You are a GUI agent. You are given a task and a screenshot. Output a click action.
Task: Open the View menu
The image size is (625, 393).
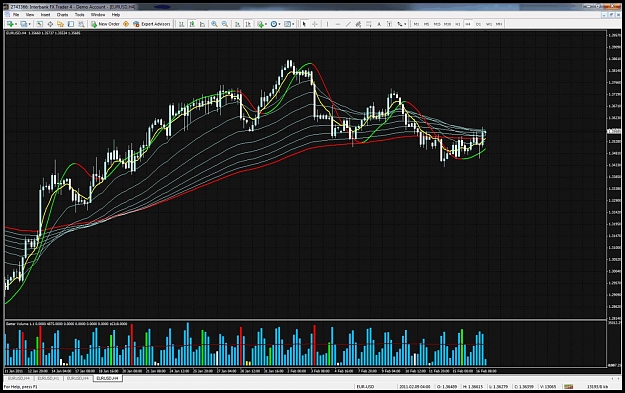[30, 14]
